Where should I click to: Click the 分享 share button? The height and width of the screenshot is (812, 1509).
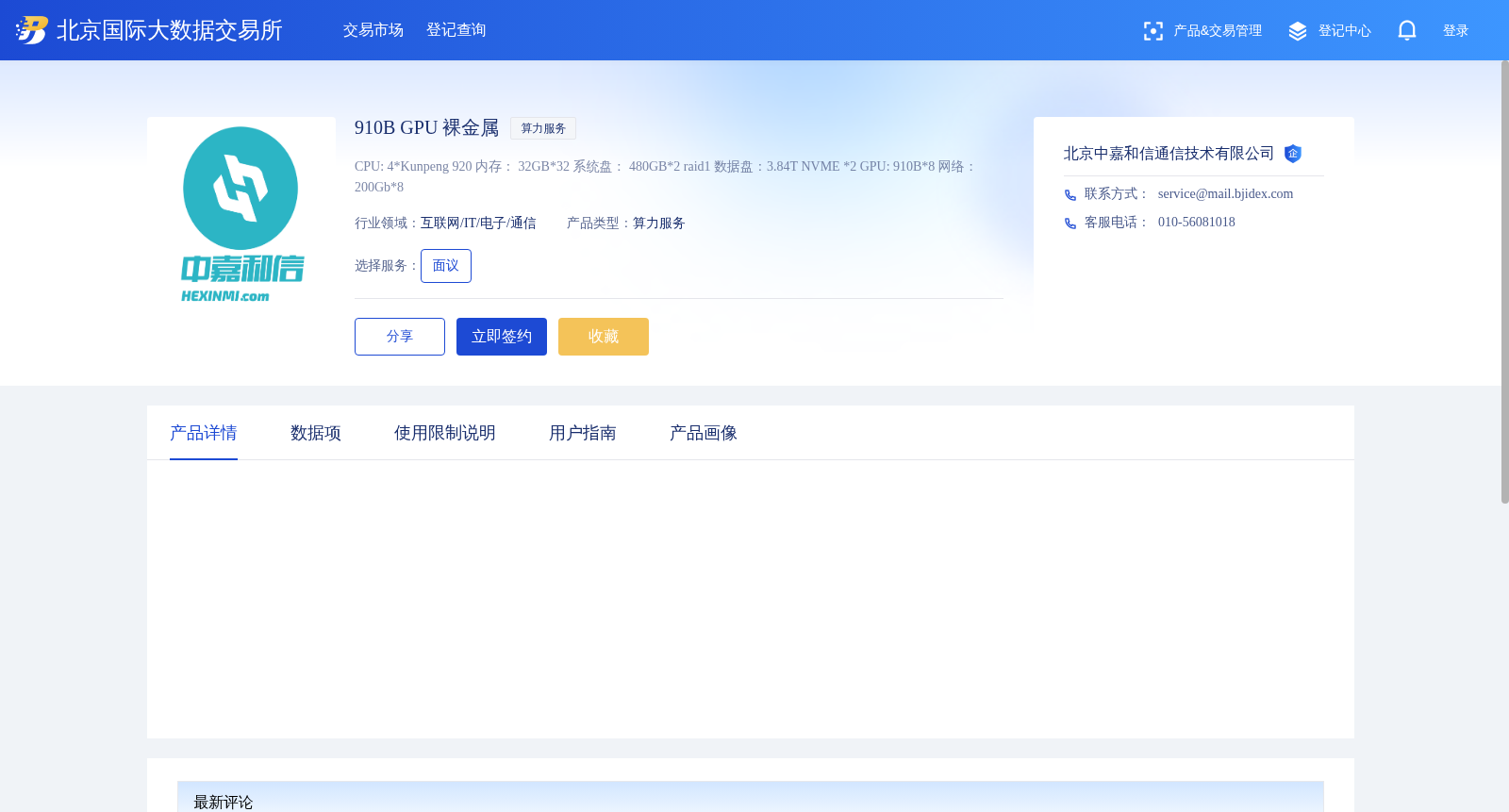[x=400, y=337]
